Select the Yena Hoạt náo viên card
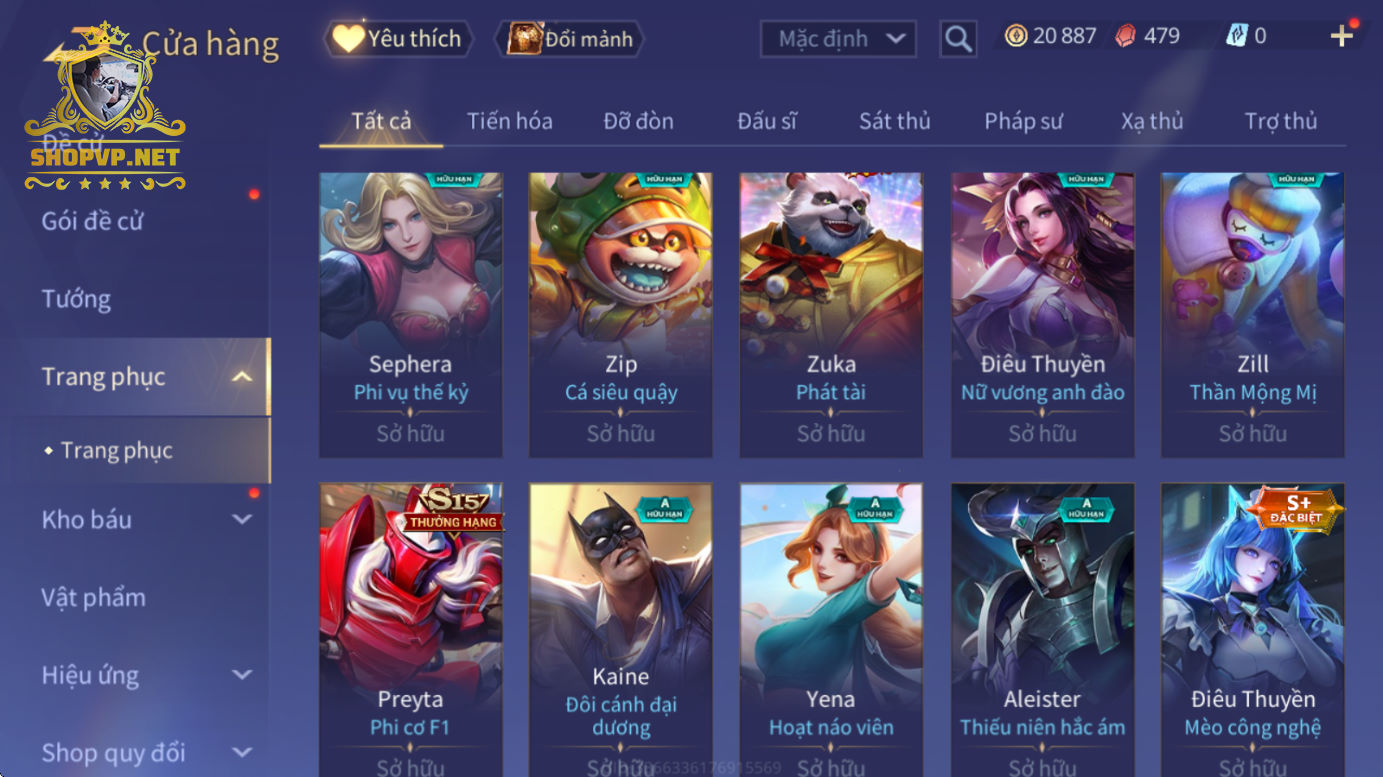1383x777 pixels. coord(831,630)
